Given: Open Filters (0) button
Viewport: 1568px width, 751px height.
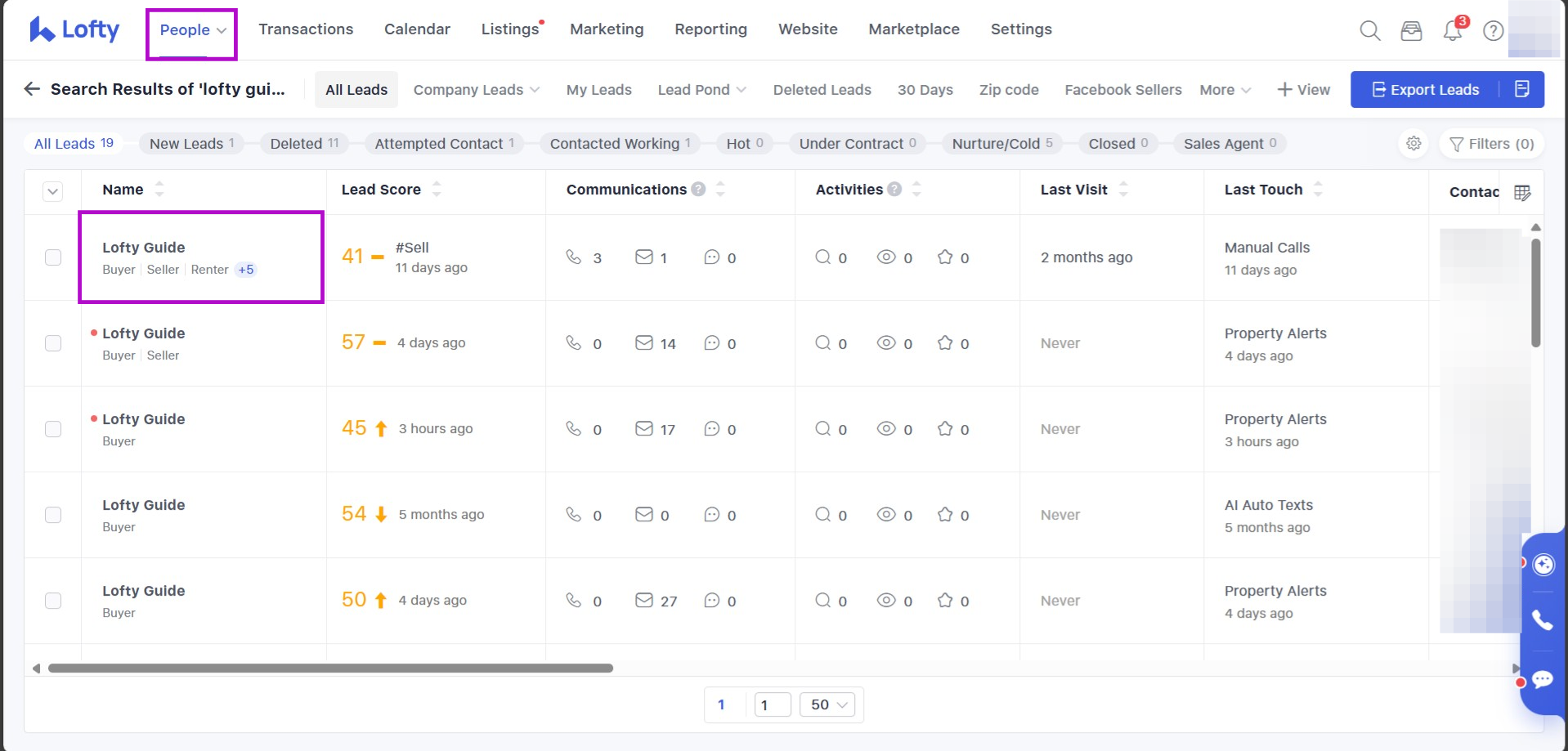Looking at the screenshot, I should 1491,144.
